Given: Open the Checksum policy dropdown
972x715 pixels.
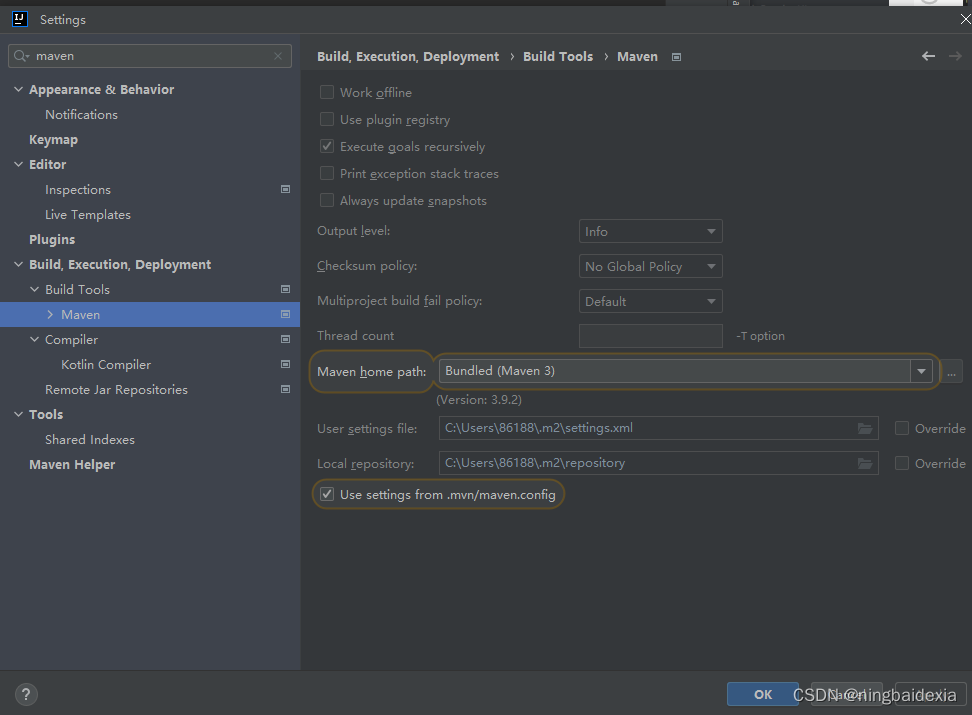Looking at the screenshot, I should point(650,267).
